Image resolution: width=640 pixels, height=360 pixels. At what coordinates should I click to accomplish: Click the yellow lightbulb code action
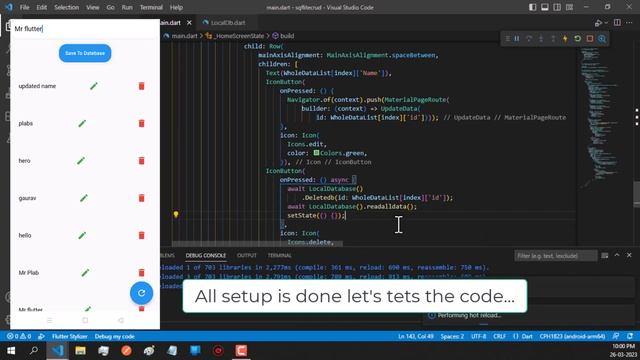tap(176, 214)
